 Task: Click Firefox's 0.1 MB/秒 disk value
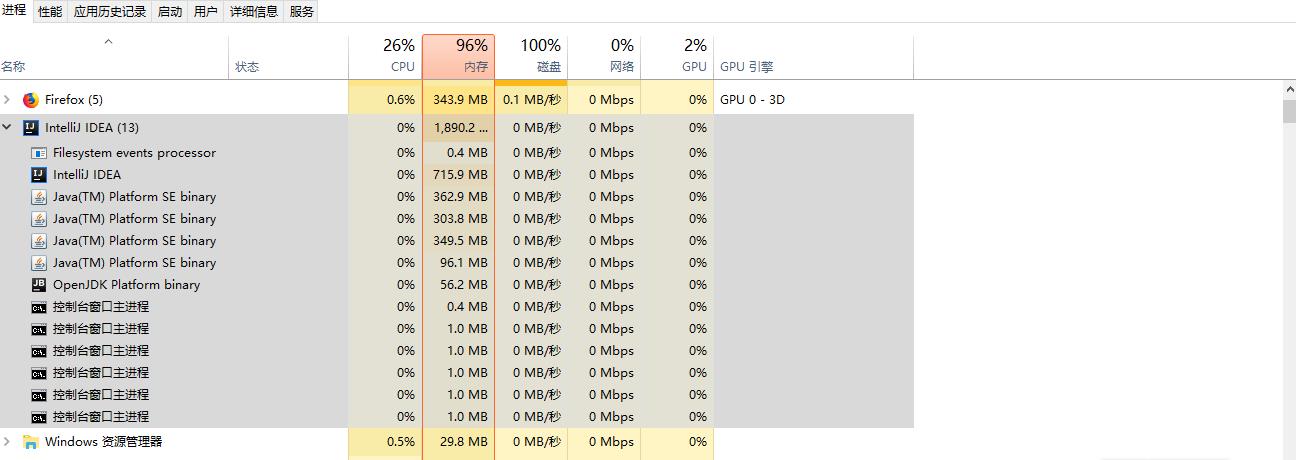[x=532, y=100]
